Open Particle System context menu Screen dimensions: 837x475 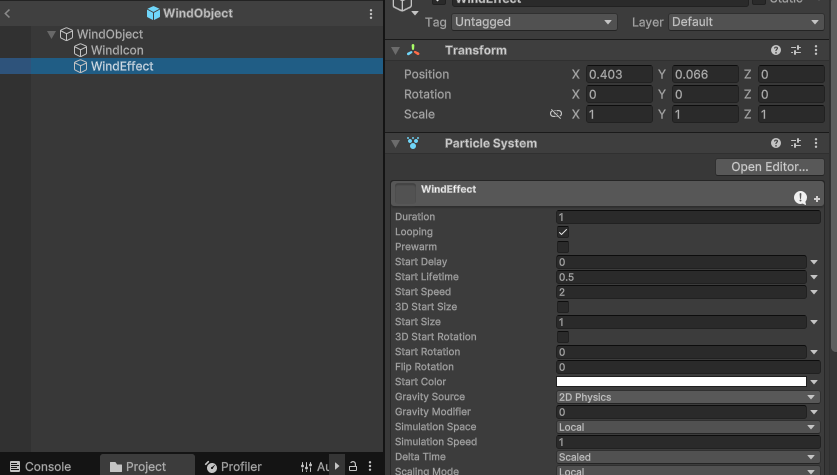[x=816, y=143]
